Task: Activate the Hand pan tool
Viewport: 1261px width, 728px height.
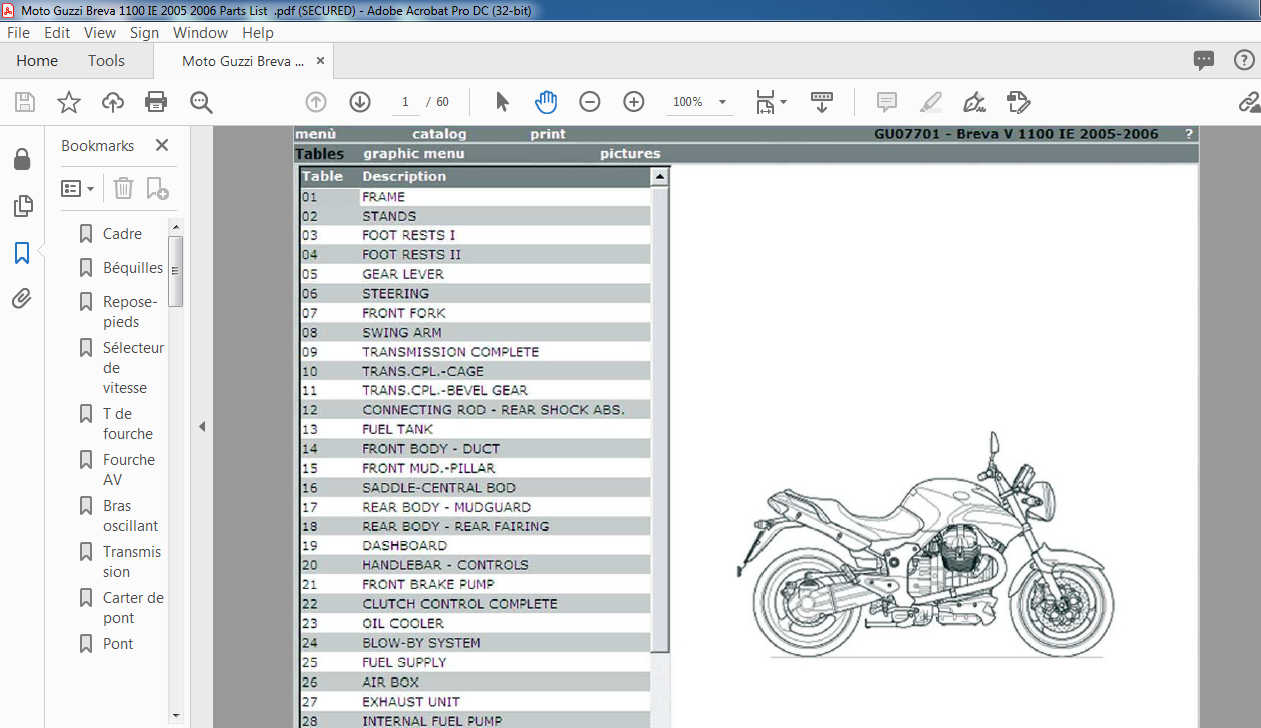Action: (x=546, y=102)
